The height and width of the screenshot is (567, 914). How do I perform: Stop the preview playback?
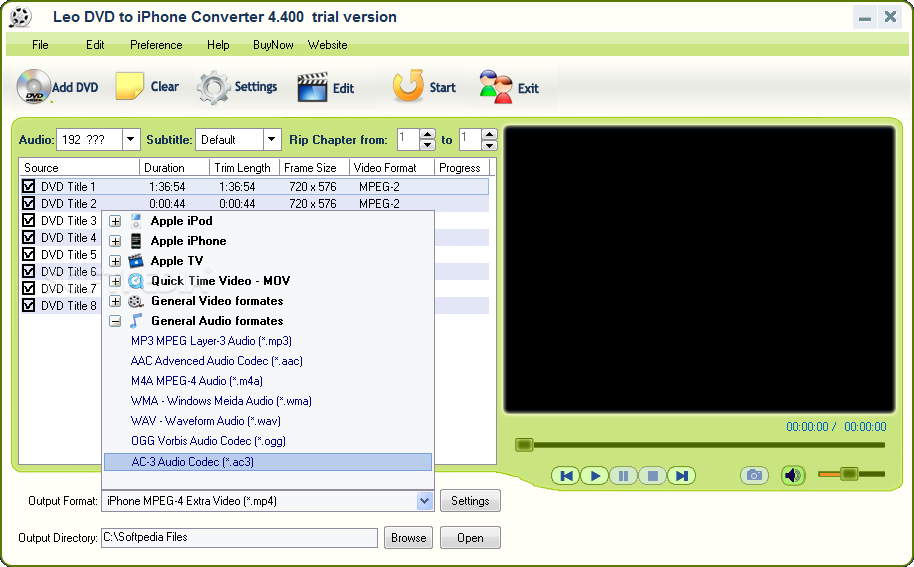coord(653,476)
